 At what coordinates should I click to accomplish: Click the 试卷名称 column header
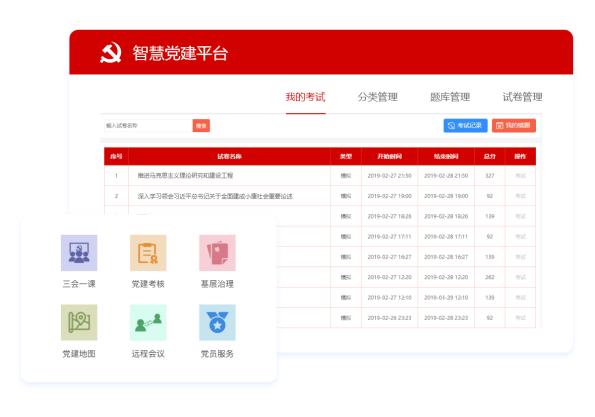click(229, 156)
